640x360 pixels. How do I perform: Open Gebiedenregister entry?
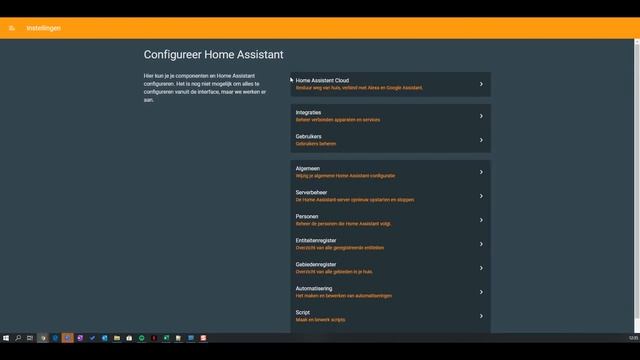[391, 268]
